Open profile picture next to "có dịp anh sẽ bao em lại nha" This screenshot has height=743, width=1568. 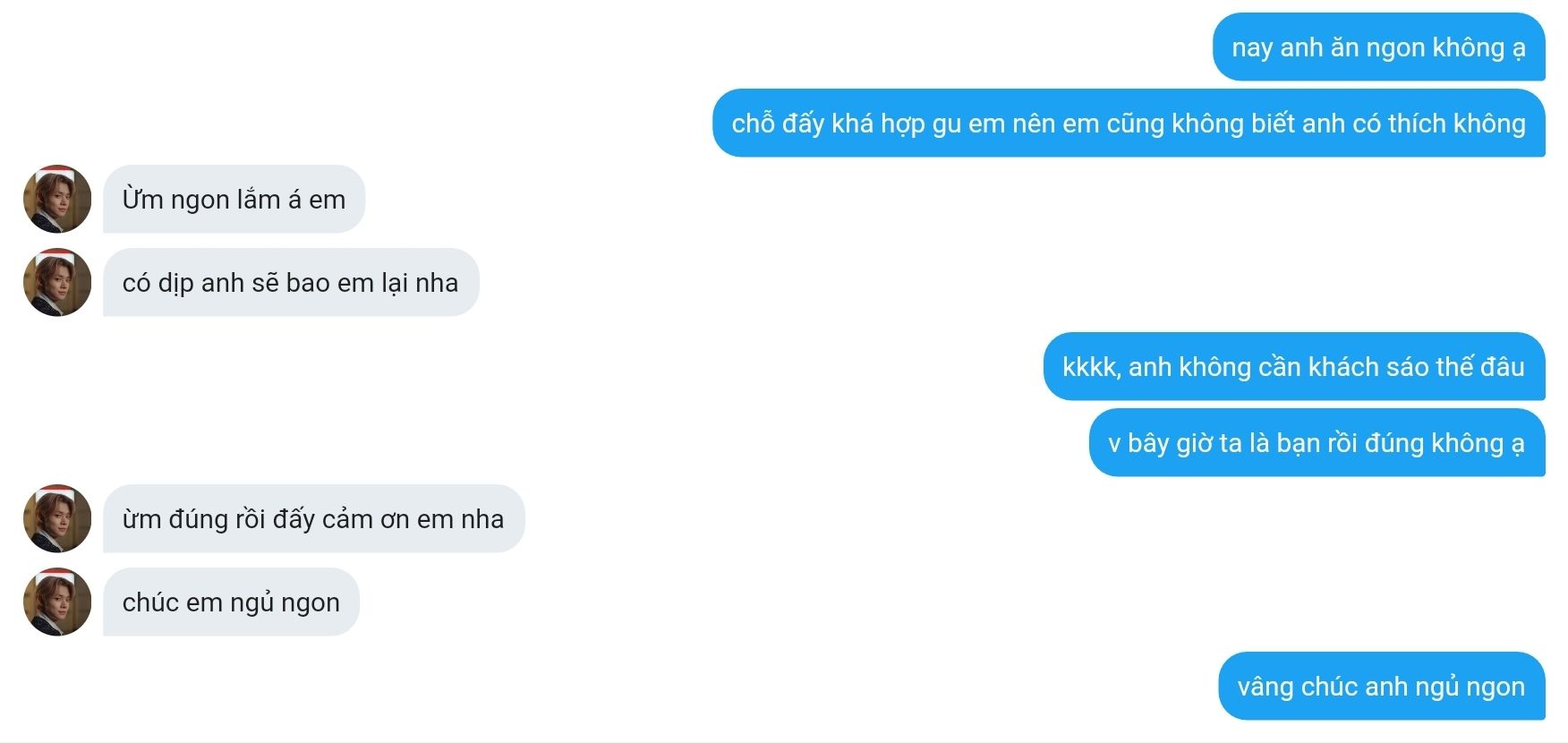click(57, 283)
